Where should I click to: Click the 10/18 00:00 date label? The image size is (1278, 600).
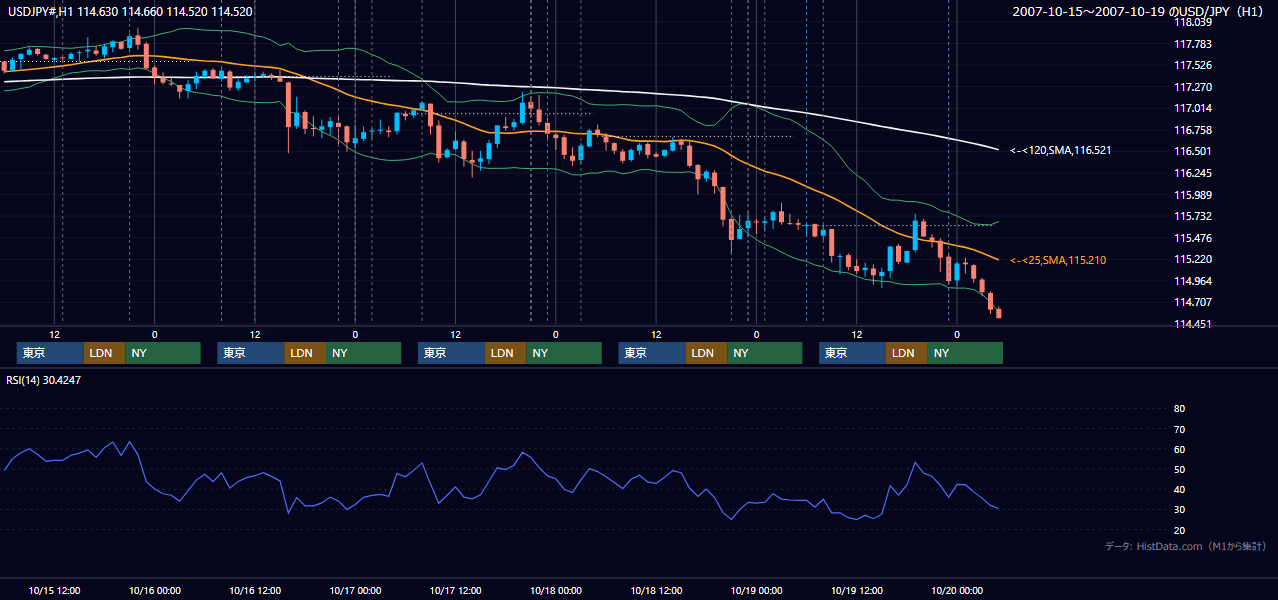click(556, 590)
